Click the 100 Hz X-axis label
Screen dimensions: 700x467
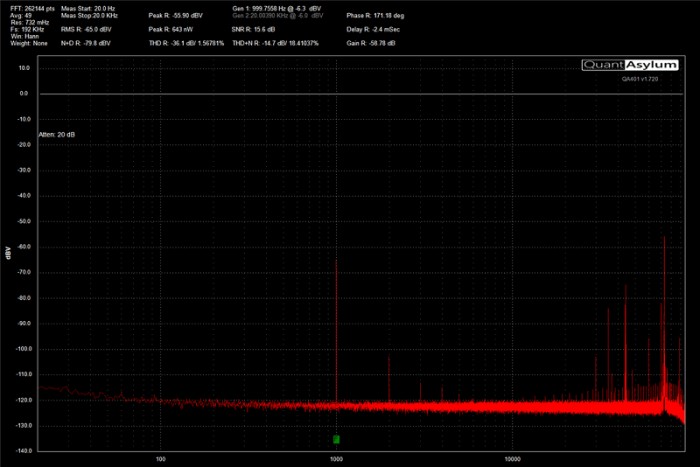(x=161, y=459)
